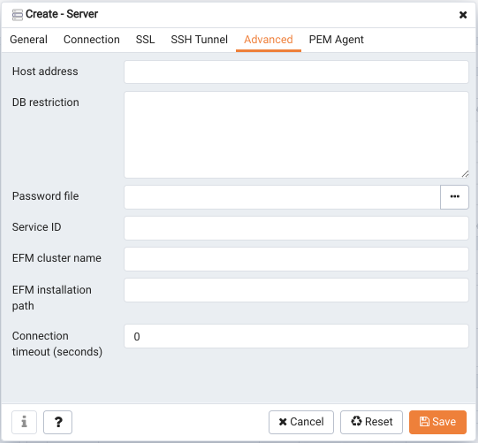
Task: Click the EFM cluster name label
Action: [57, 258]
